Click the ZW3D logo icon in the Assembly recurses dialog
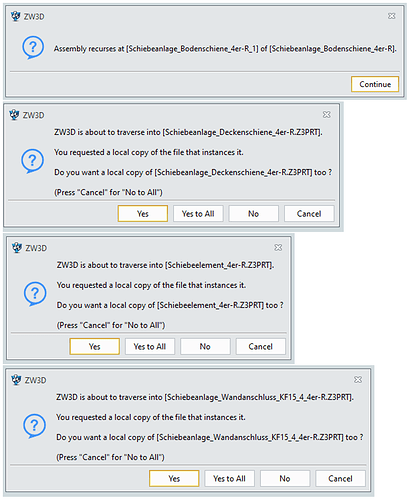The width and height of the screenshot is (409, 499). 15,16
